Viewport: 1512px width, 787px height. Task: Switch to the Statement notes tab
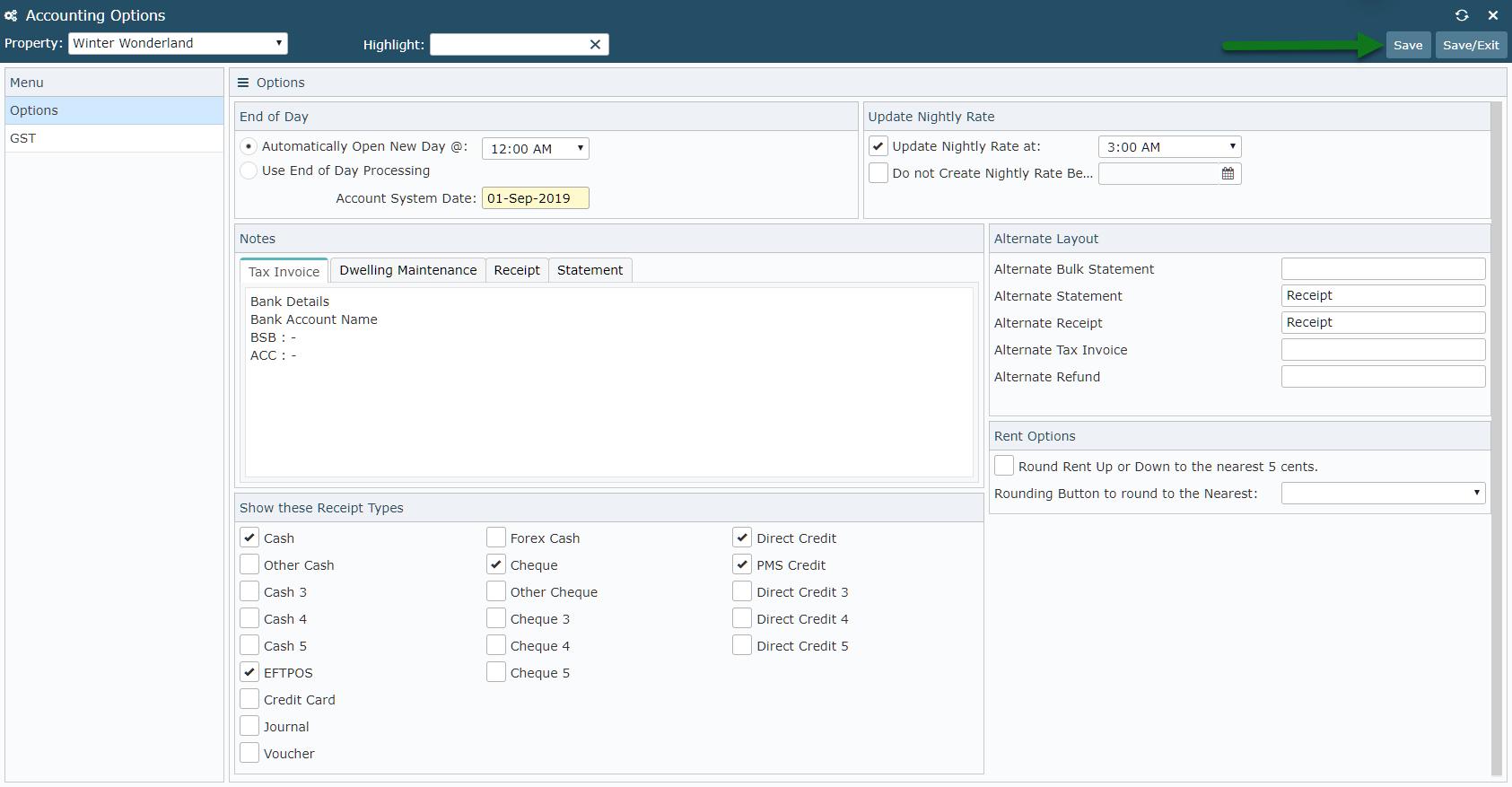pyautogui.click(x=590, y=270)
